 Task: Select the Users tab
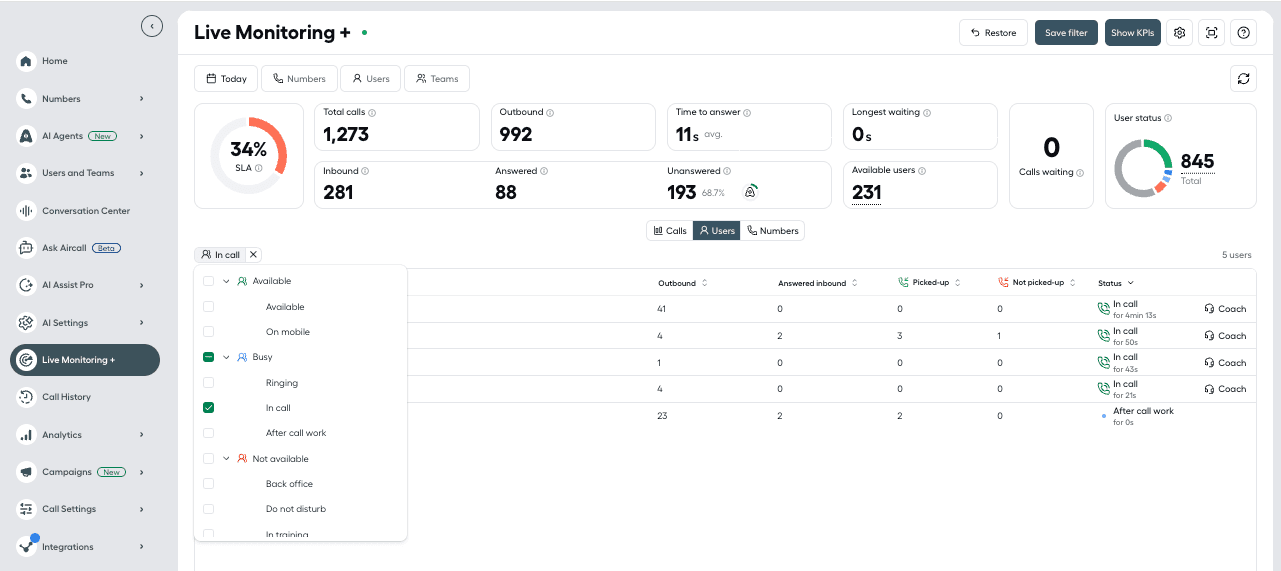click(x=717, y=231)
